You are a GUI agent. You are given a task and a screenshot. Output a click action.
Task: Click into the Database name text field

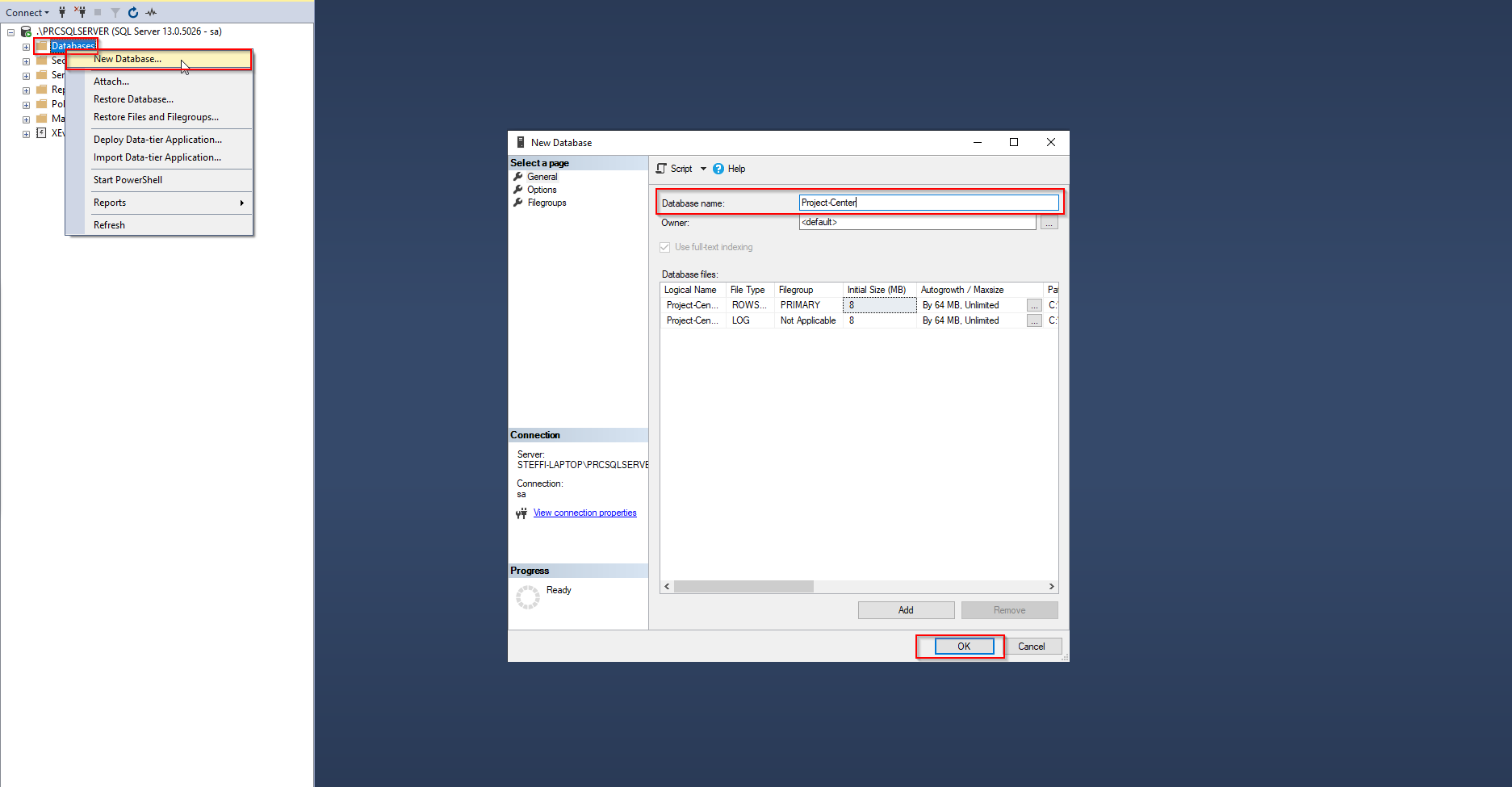(x=928, y=203)
